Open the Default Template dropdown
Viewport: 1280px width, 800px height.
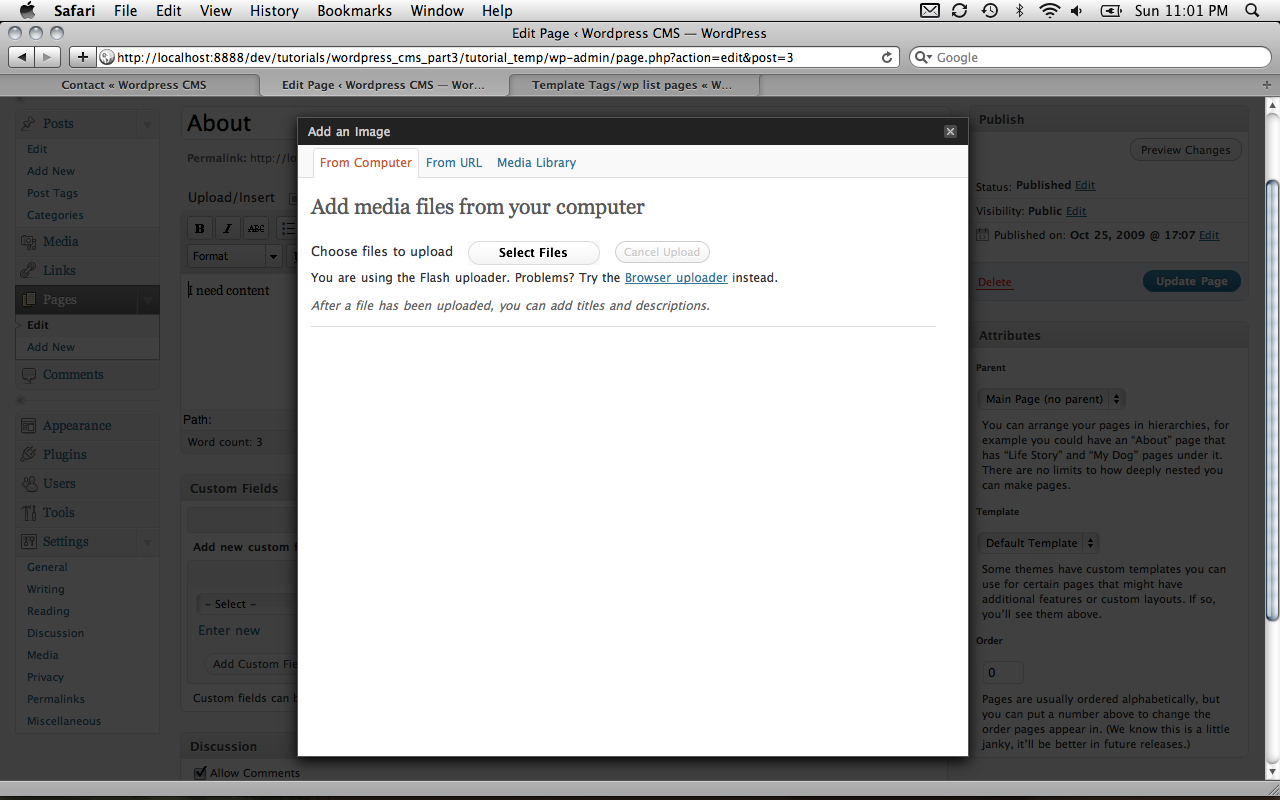point(1038,543)
